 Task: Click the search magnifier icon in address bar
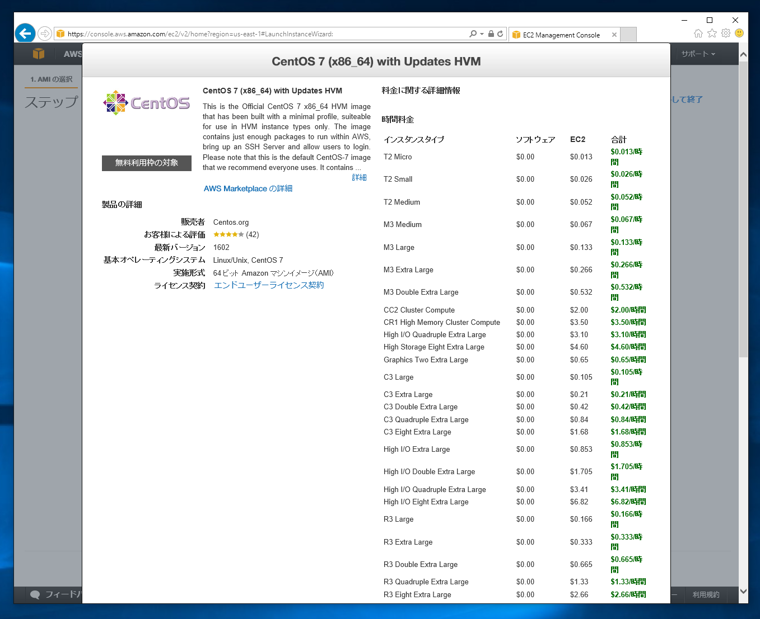click(x=473, y=33)
